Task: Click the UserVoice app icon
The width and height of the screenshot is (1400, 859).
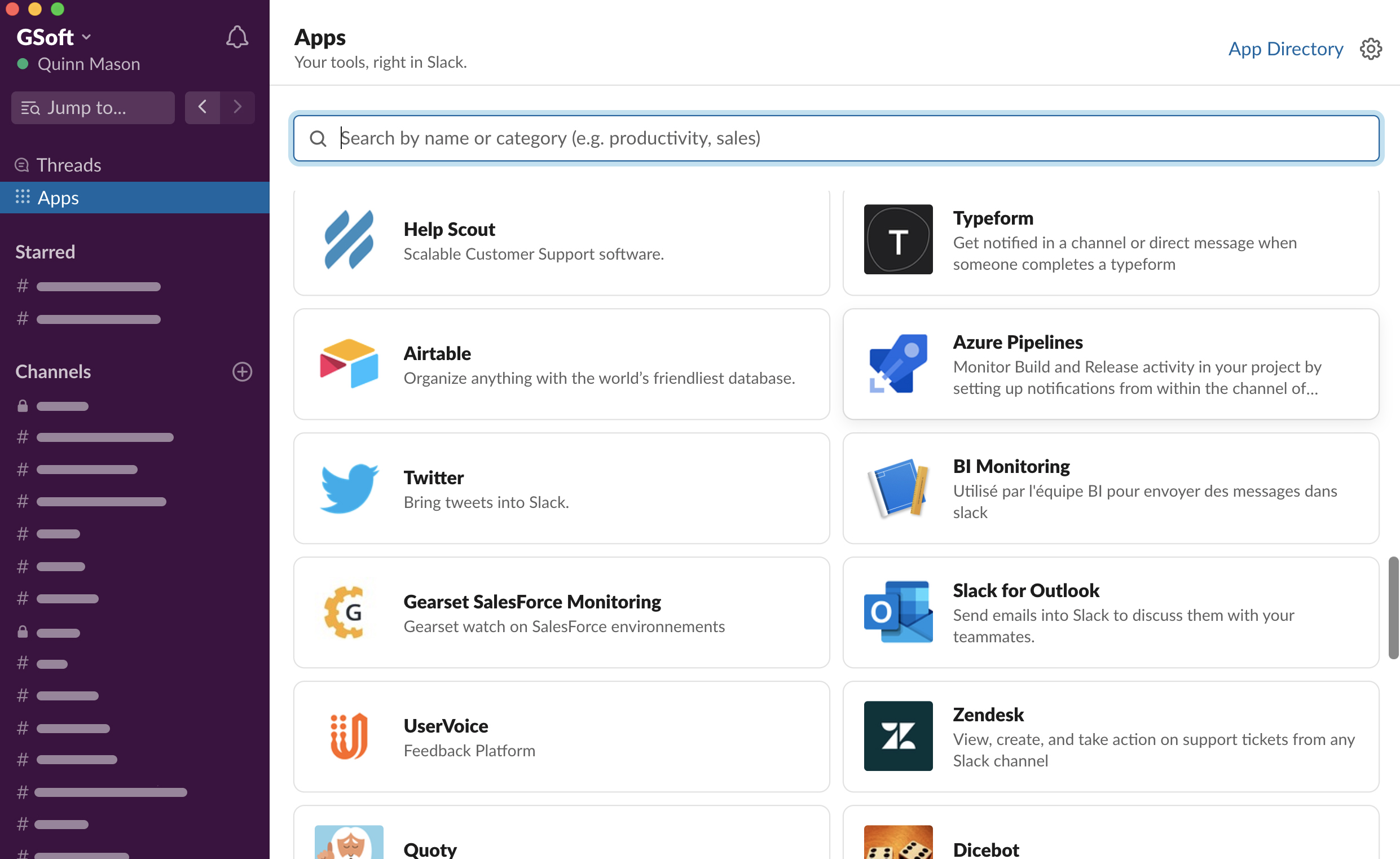Action: pos(349,736)
